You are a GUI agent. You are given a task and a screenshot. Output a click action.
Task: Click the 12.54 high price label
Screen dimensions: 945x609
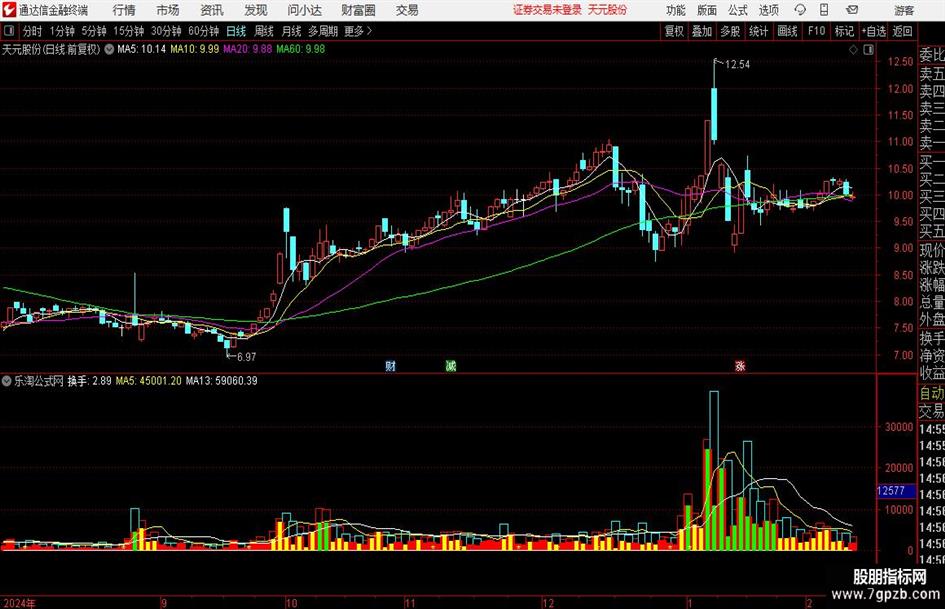pos(737,65)
